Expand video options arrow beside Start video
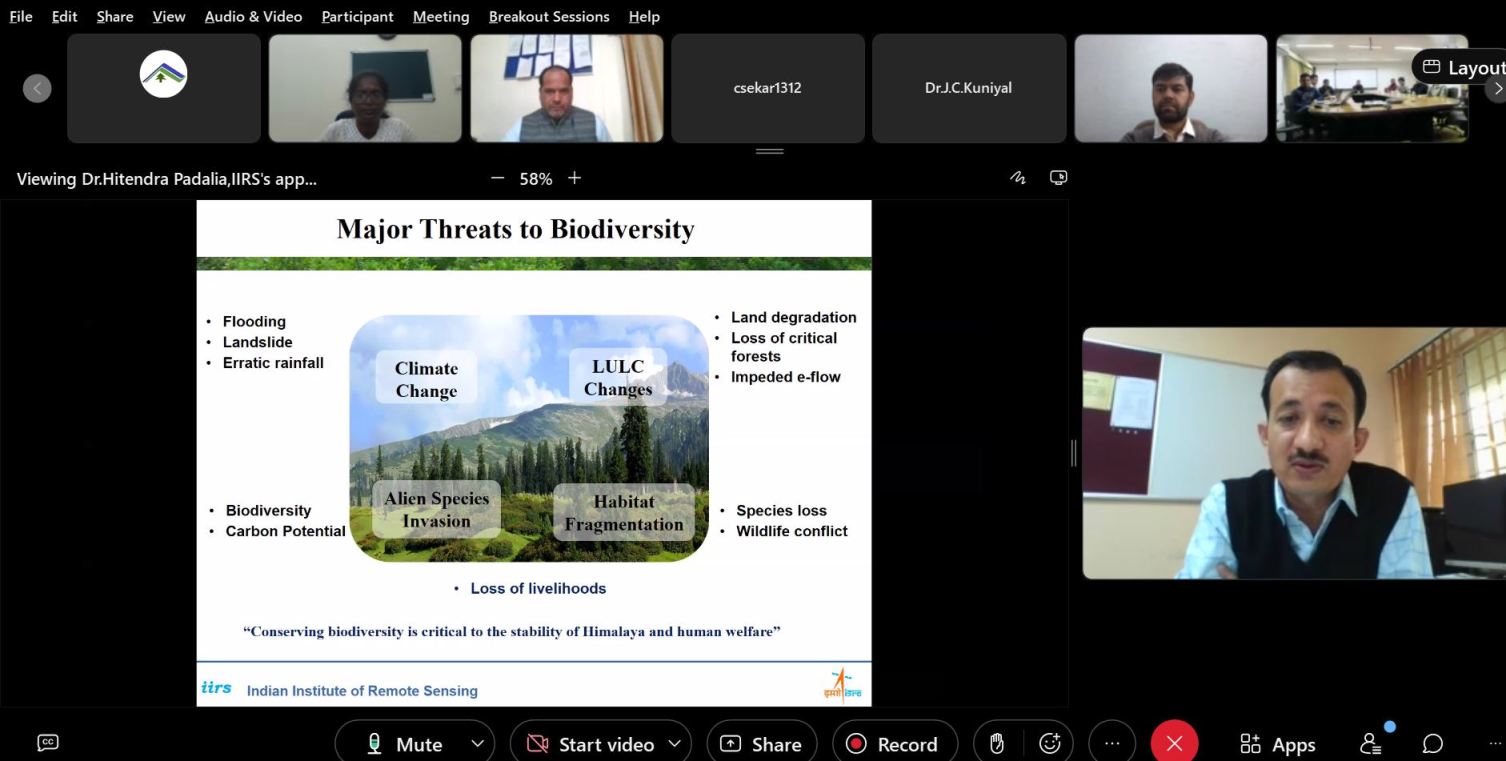Viewport: 1506px width, 761px height. click(x=674, y=744)
